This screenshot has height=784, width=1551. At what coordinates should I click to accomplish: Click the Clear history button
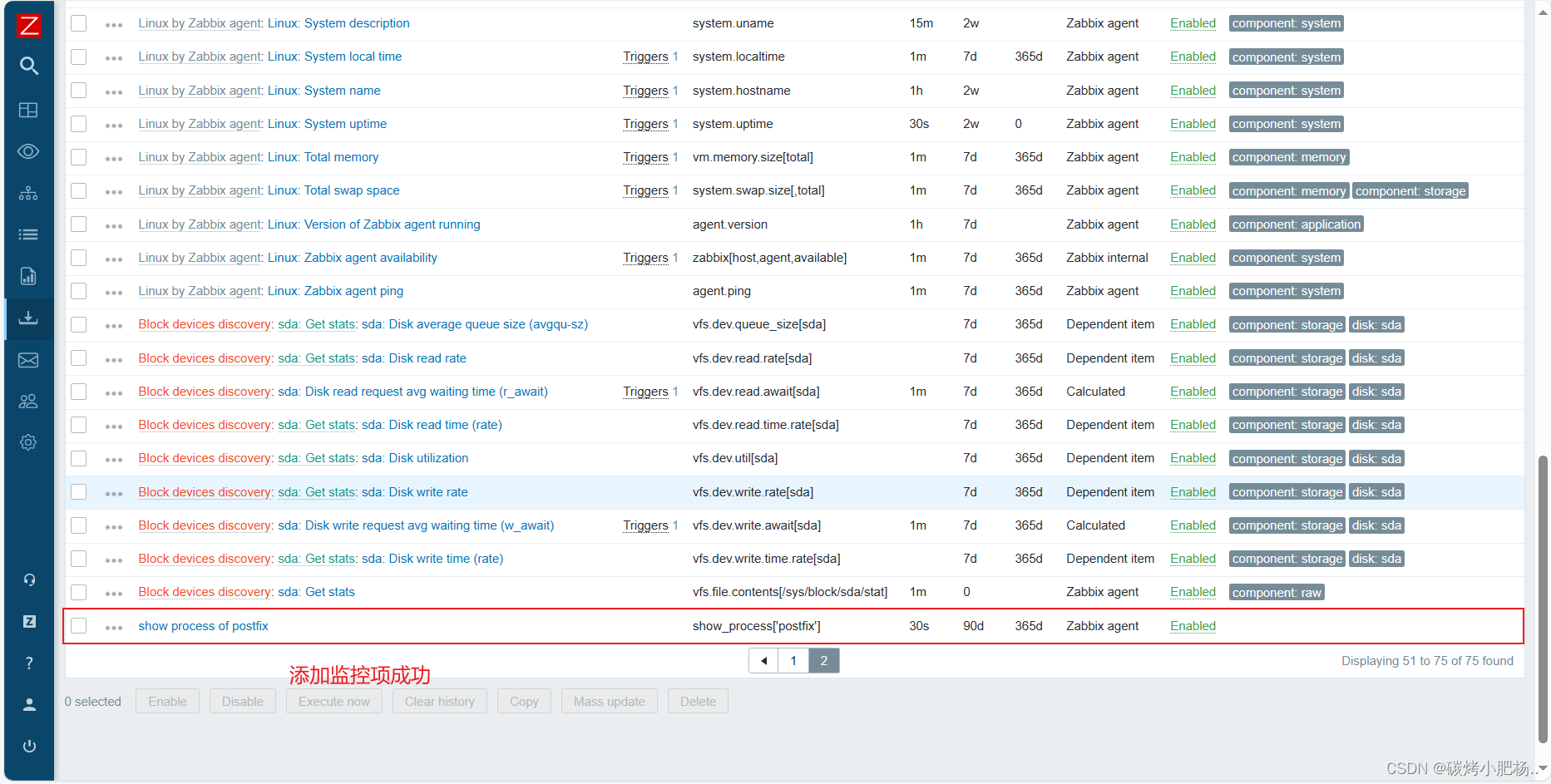pos(440,702)
